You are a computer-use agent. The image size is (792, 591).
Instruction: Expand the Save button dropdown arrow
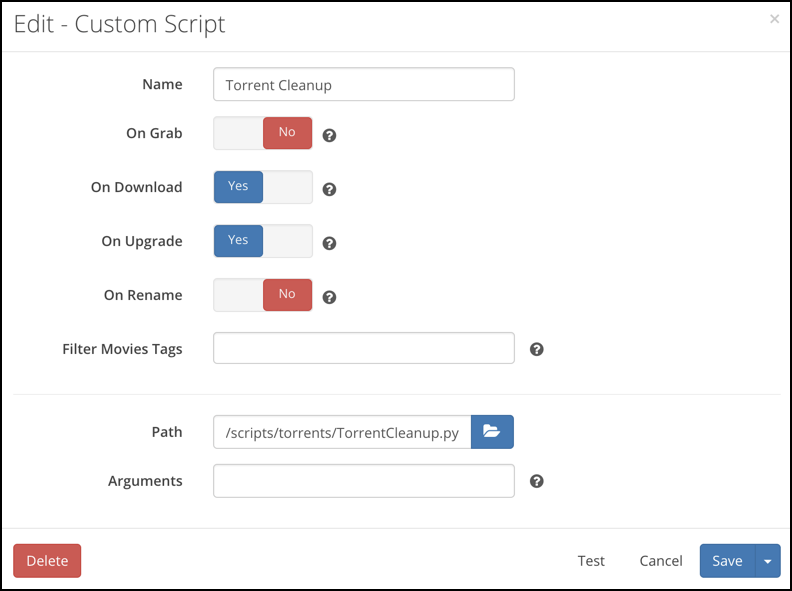tap(768, 561)
